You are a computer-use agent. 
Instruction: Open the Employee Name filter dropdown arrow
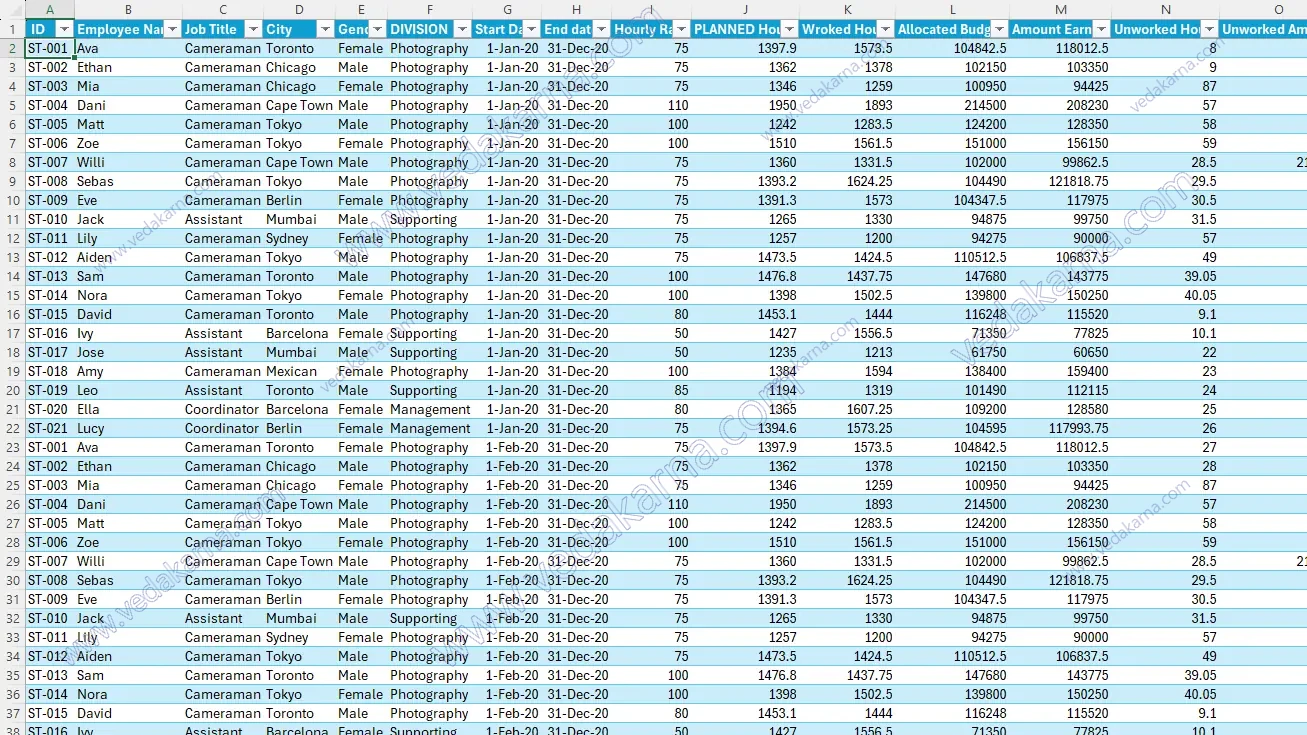tap(172, 29)
